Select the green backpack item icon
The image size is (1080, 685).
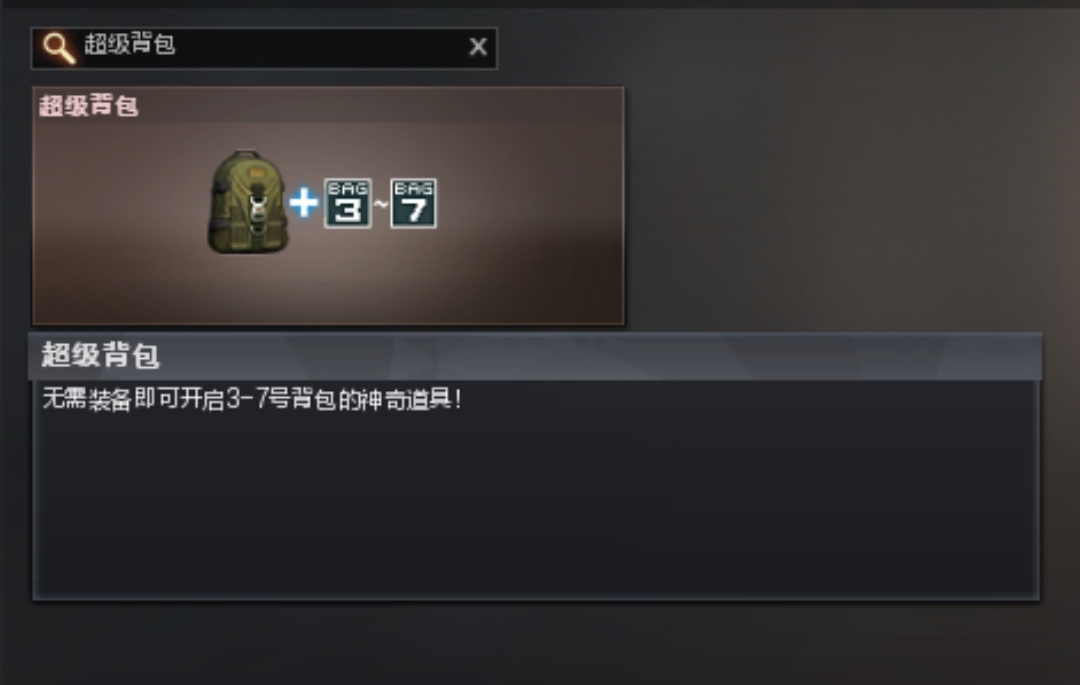(247, 202)
